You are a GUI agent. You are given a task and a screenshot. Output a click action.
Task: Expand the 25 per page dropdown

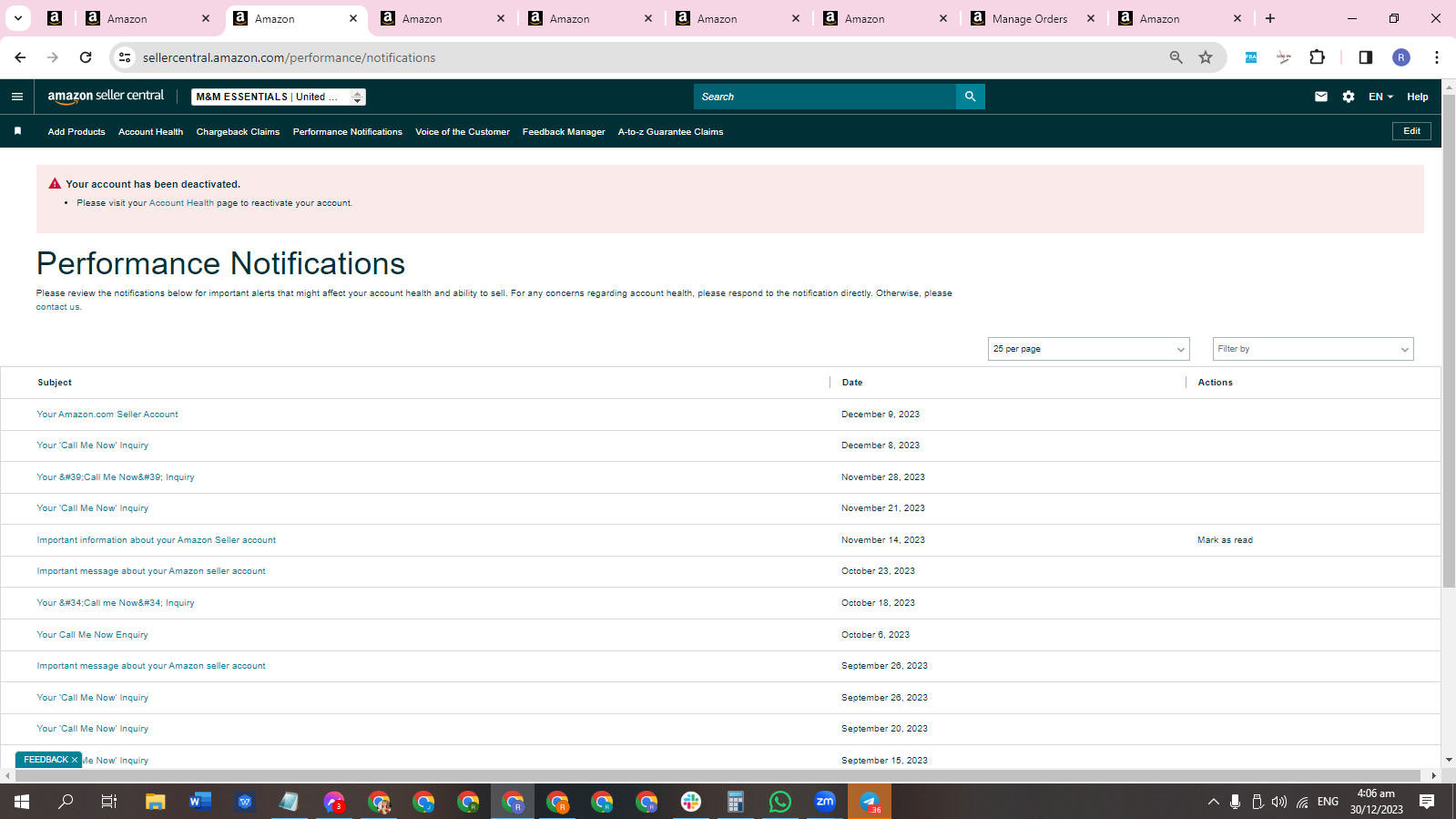pos(1089,349)
